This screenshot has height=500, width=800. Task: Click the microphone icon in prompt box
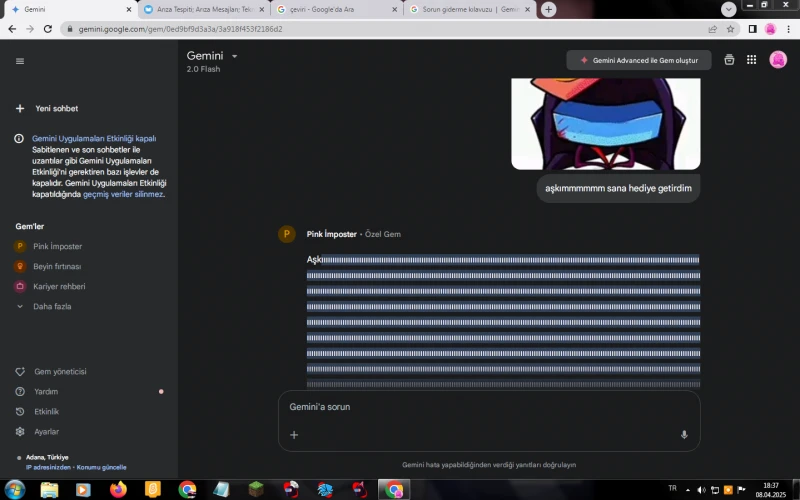[x=684, y=435]
